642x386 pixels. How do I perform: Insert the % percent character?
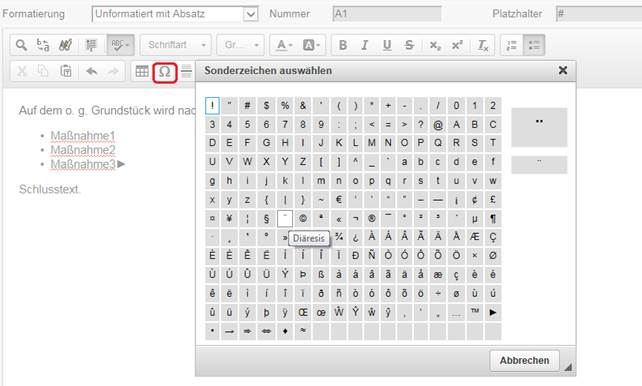click(x=285, y=106)
